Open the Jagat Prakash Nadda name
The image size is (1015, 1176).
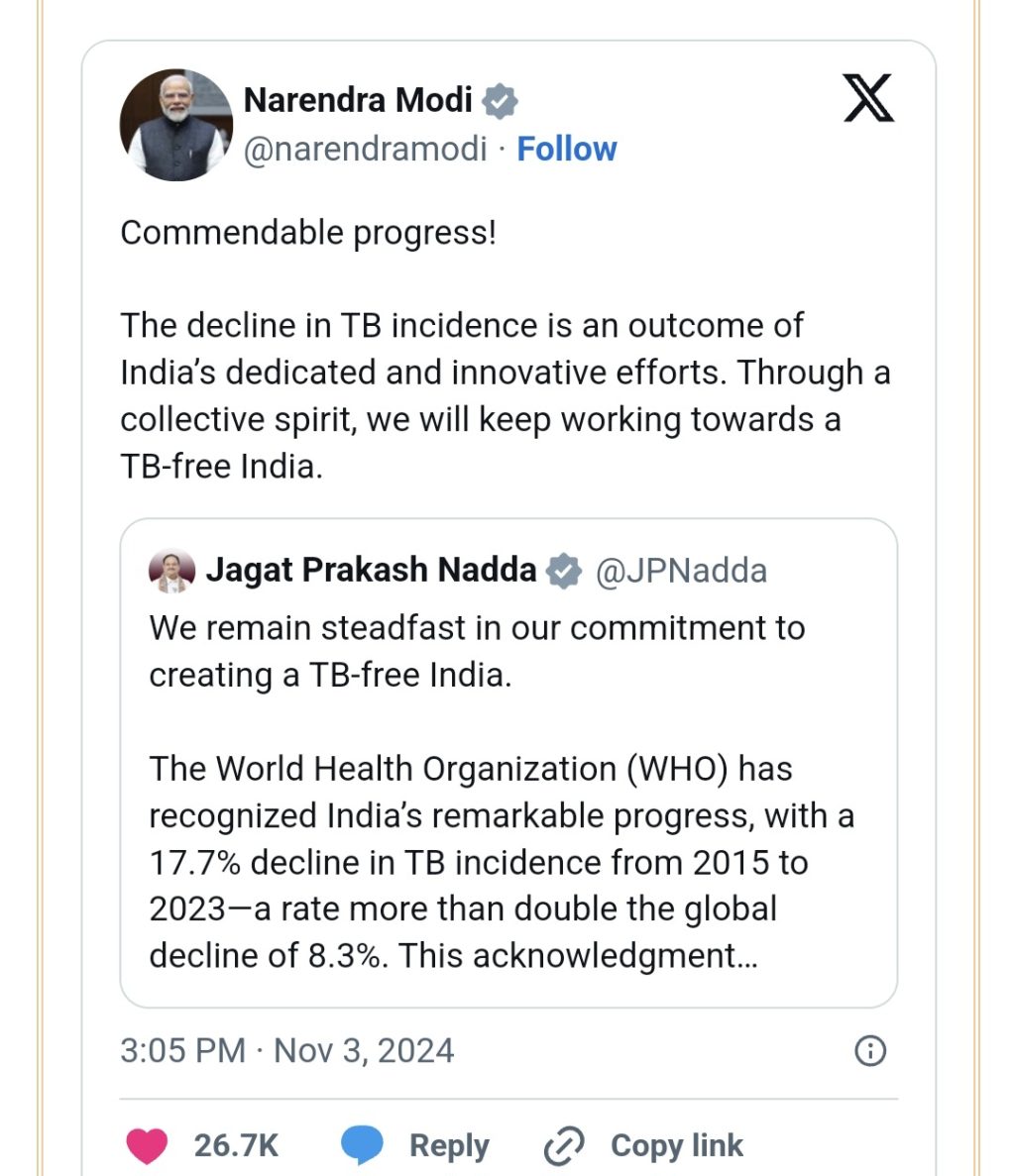tap(372, 570)
